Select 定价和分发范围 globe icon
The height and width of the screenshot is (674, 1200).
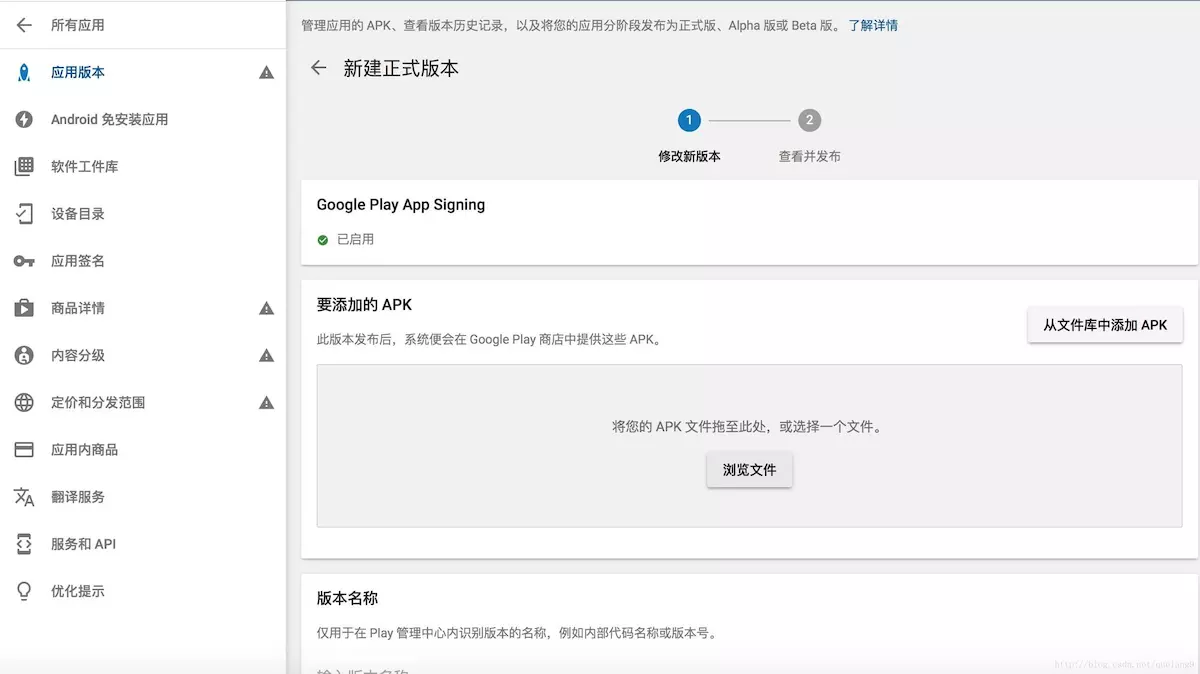pyautogui.click(x=22, y=402)
